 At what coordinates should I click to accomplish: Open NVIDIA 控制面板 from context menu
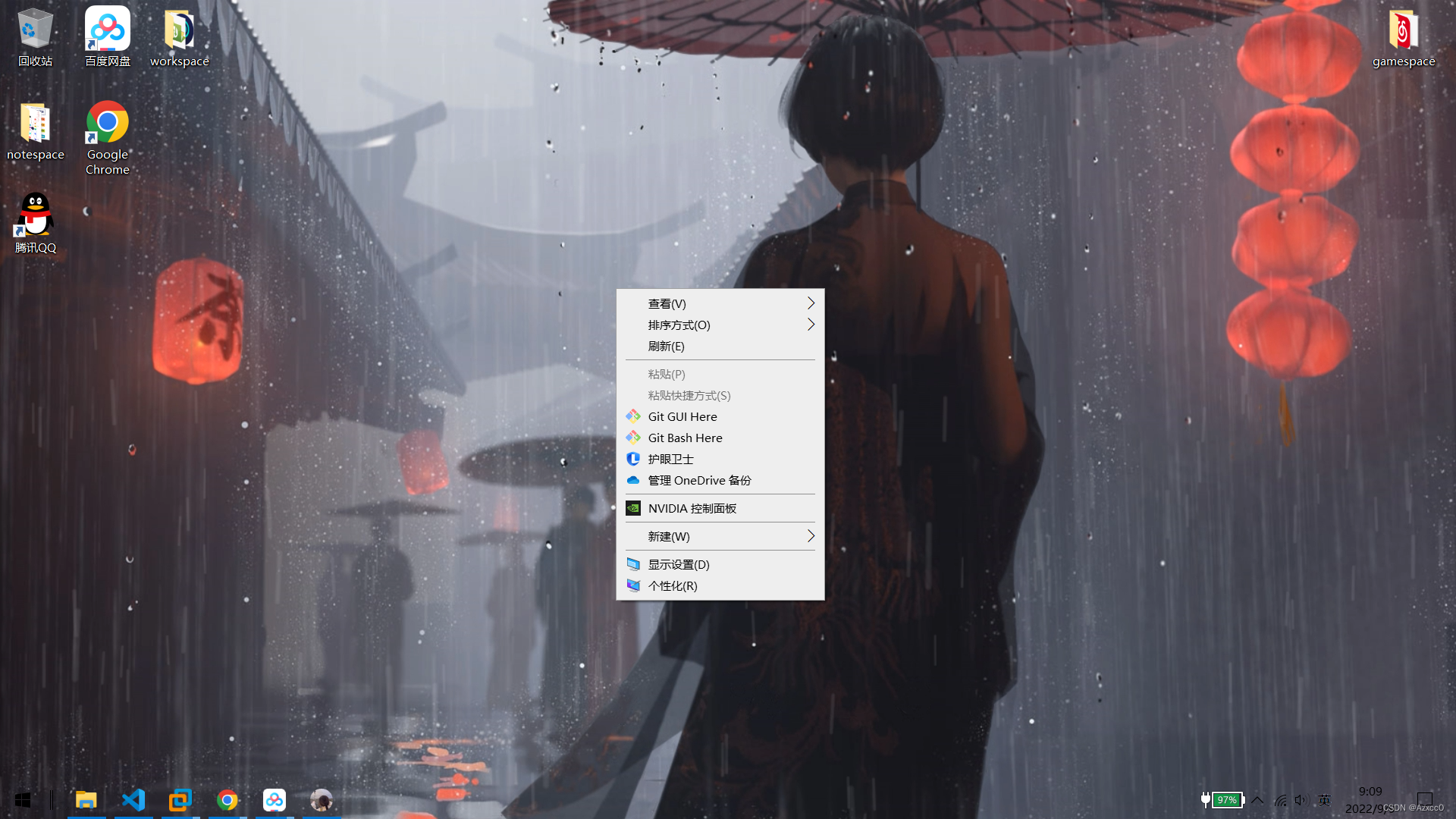[720, 508]
